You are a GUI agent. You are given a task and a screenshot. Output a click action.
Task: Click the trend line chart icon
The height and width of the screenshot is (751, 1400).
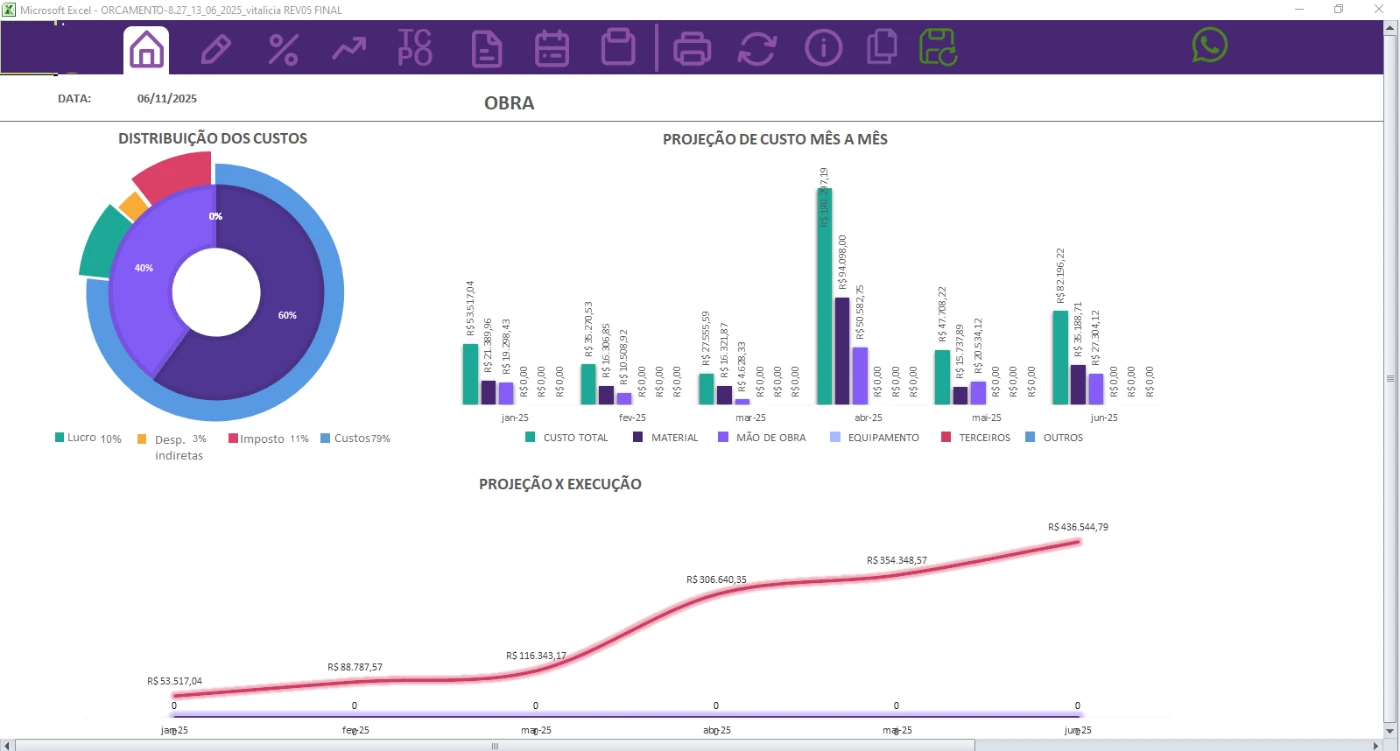pos(349,49)
